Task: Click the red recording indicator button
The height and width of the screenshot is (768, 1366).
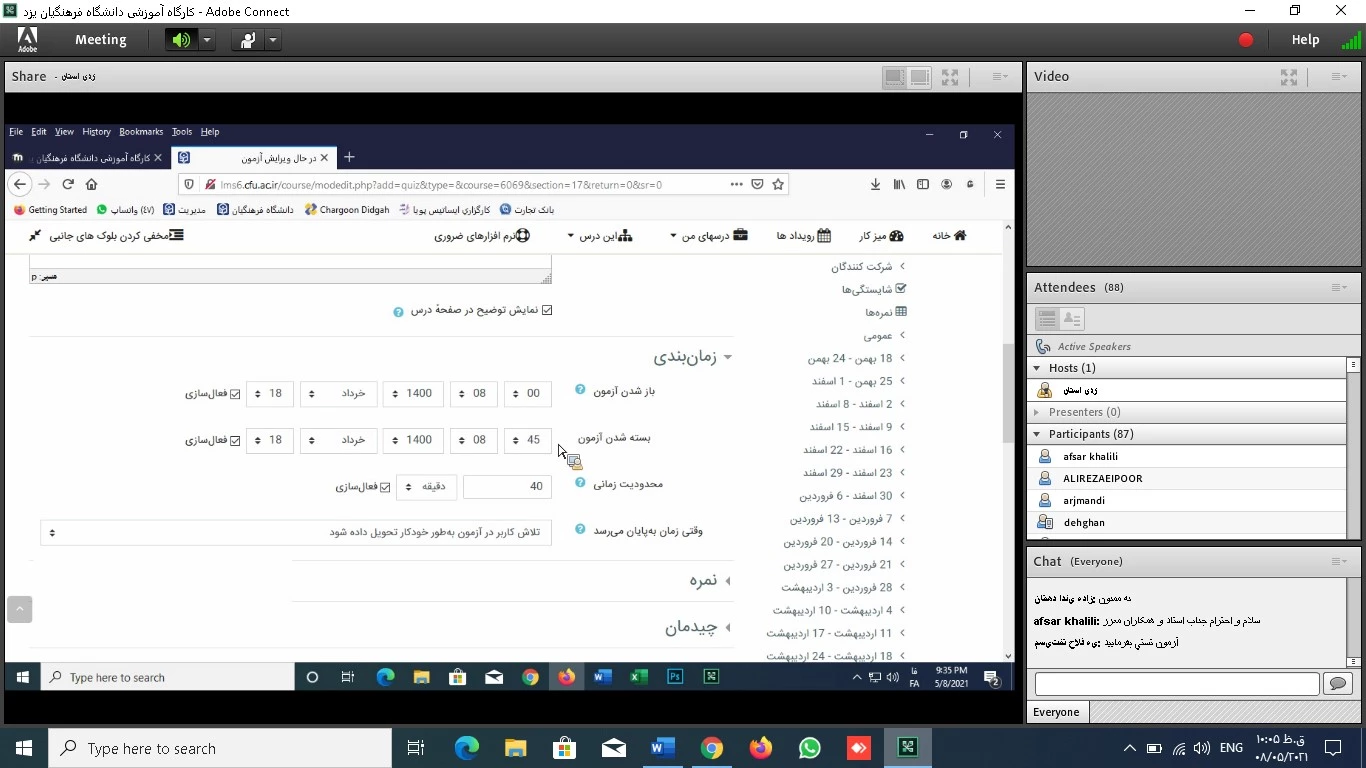Action: coord(1245,40)
